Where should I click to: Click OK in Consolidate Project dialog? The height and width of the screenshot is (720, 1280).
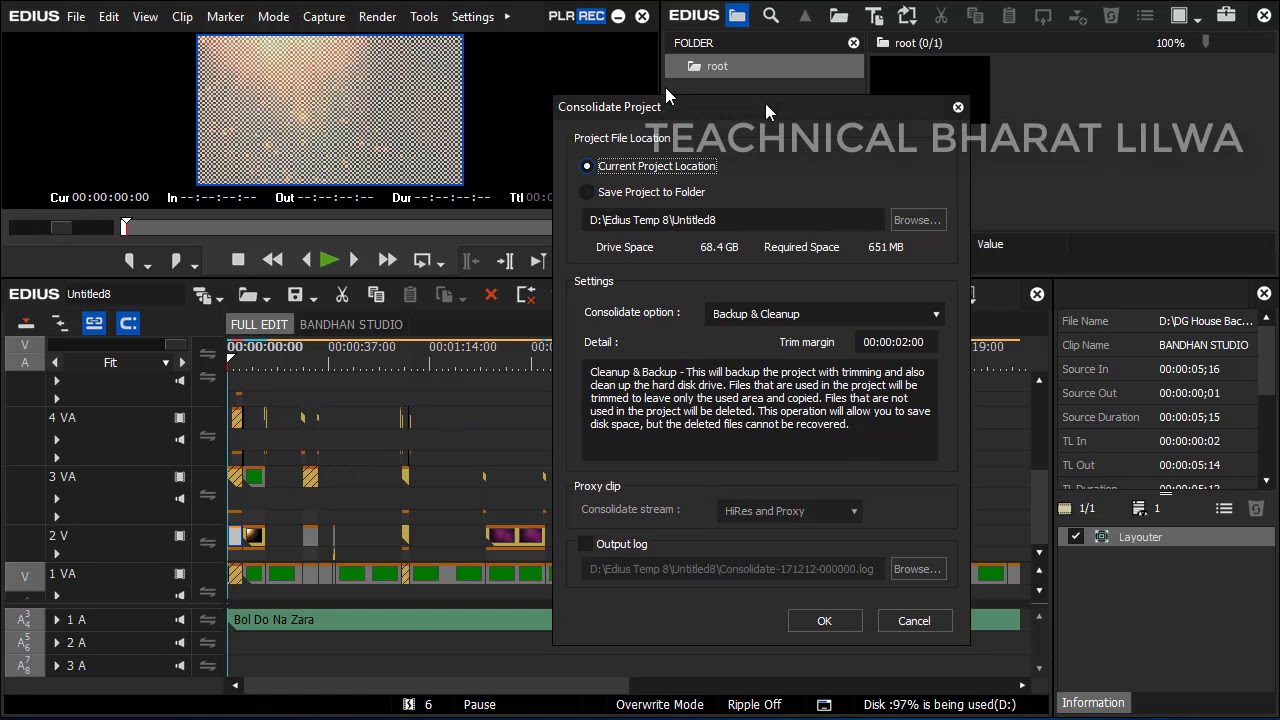tap(824, 621)
